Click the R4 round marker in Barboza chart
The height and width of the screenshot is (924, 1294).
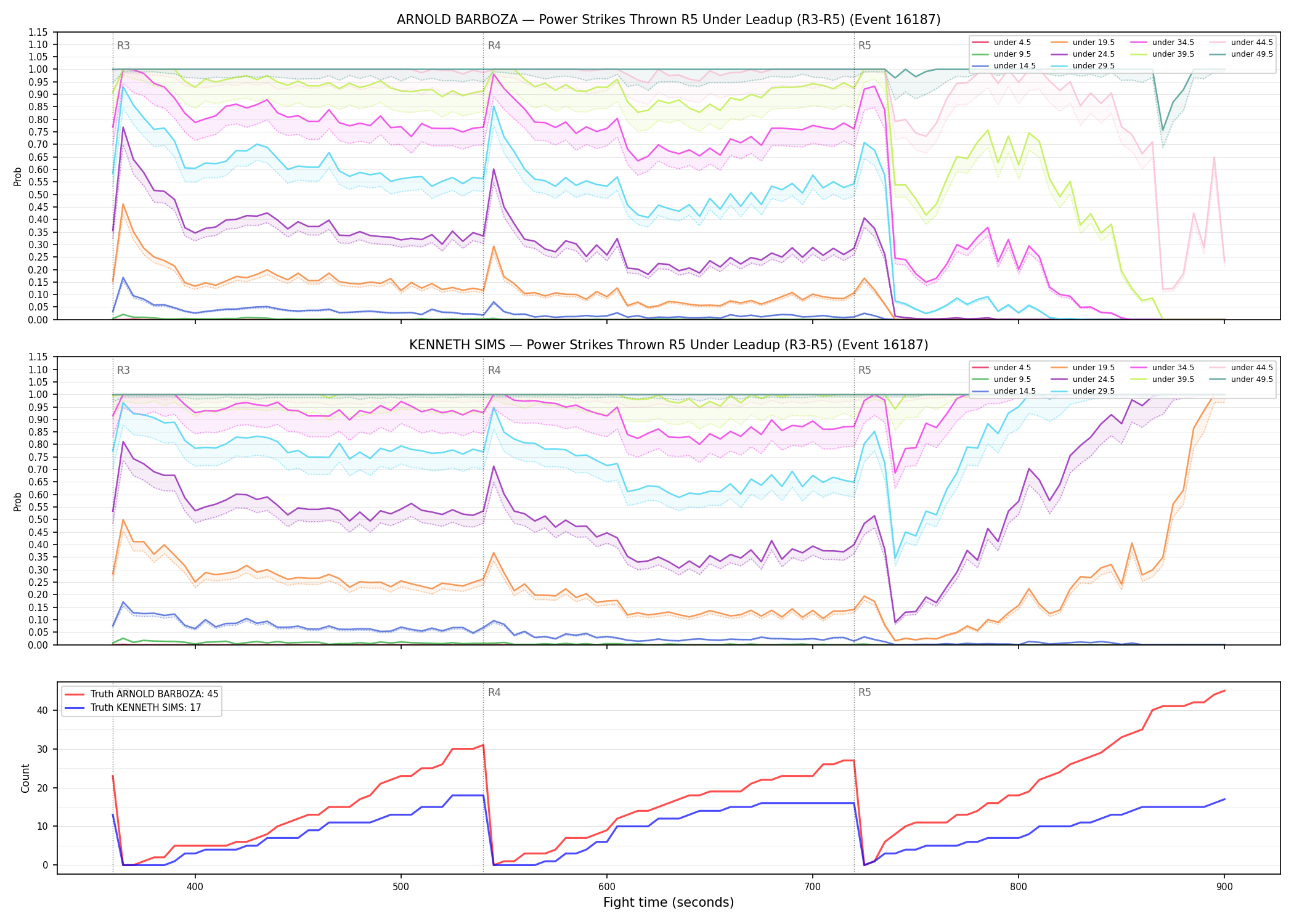494,46
